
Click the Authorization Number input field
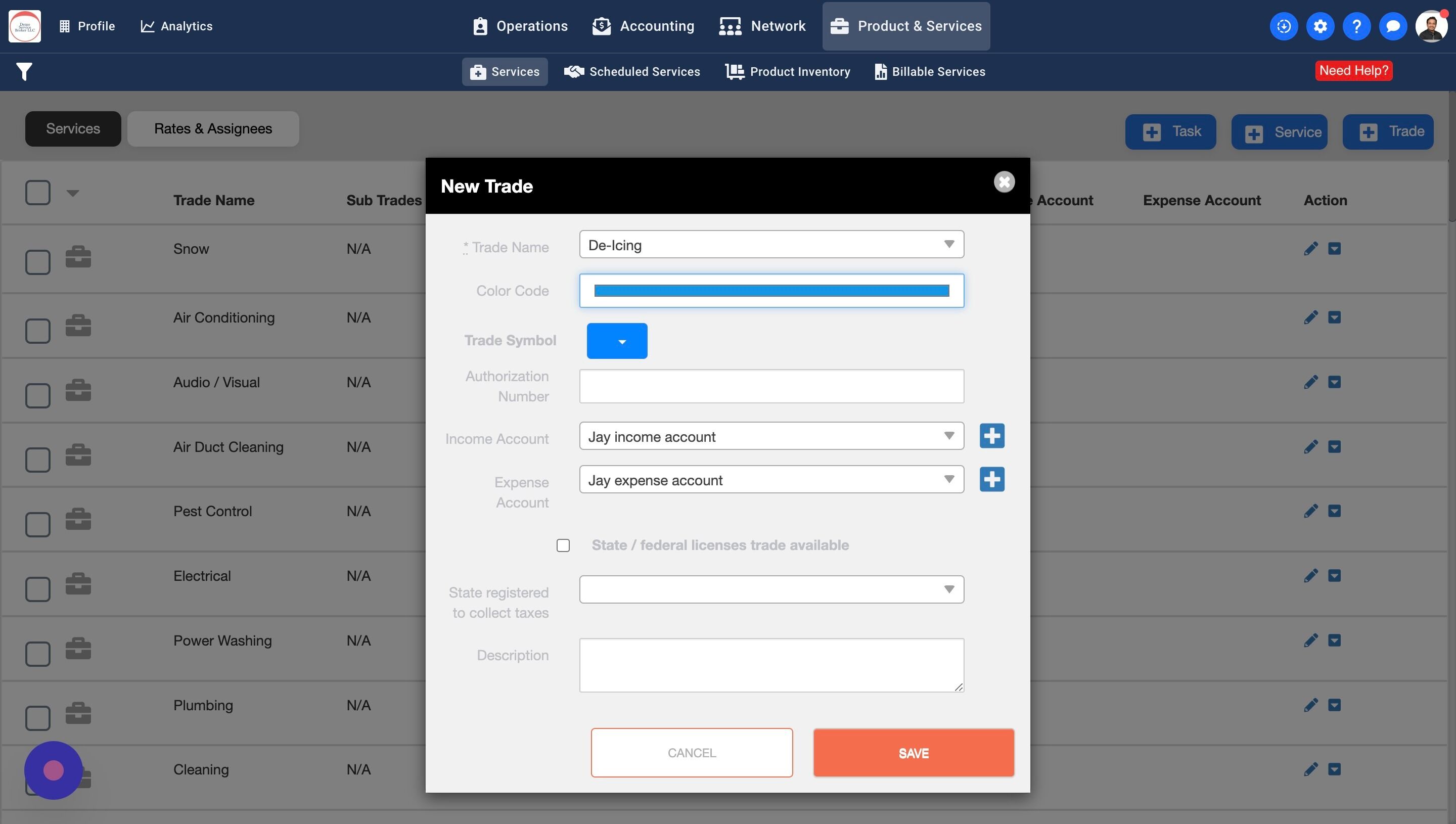pos(771,386)
